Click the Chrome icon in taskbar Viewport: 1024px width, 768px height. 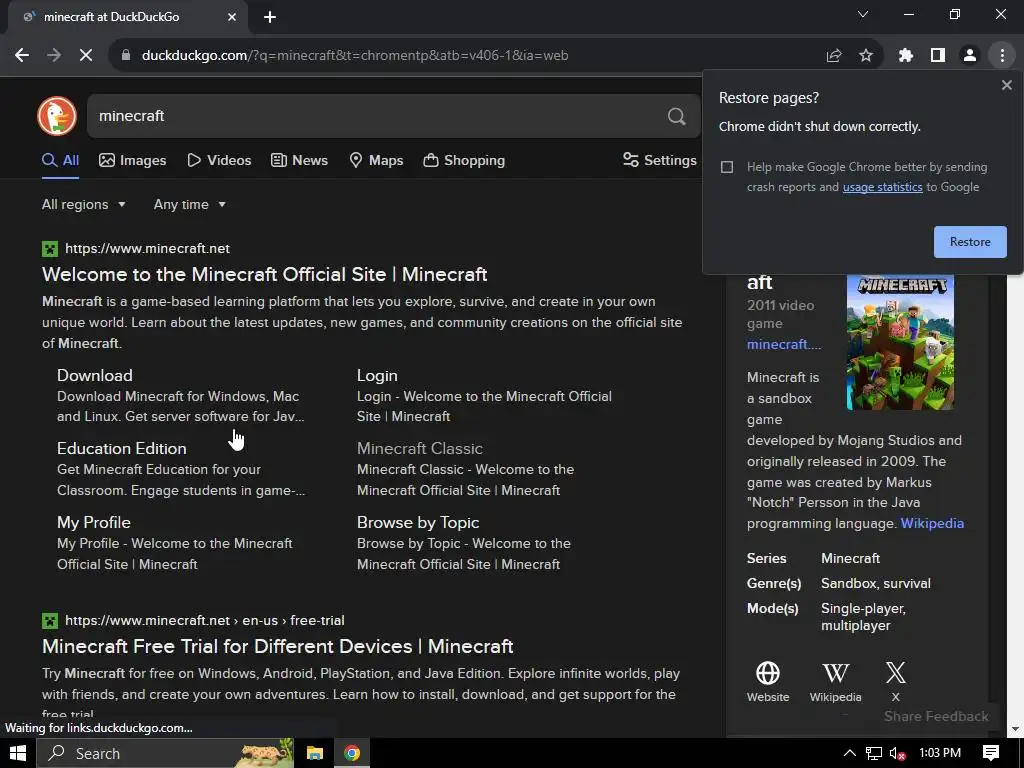pyautogui.click(x=352, y=754)
